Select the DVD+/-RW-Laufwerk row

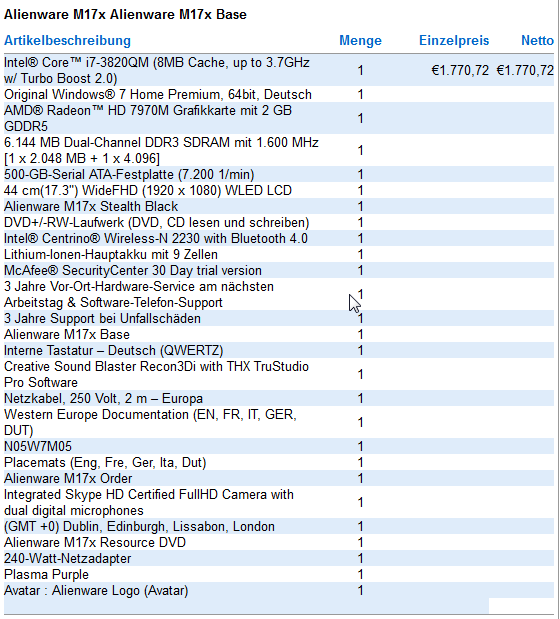click(x=279, y=222)
